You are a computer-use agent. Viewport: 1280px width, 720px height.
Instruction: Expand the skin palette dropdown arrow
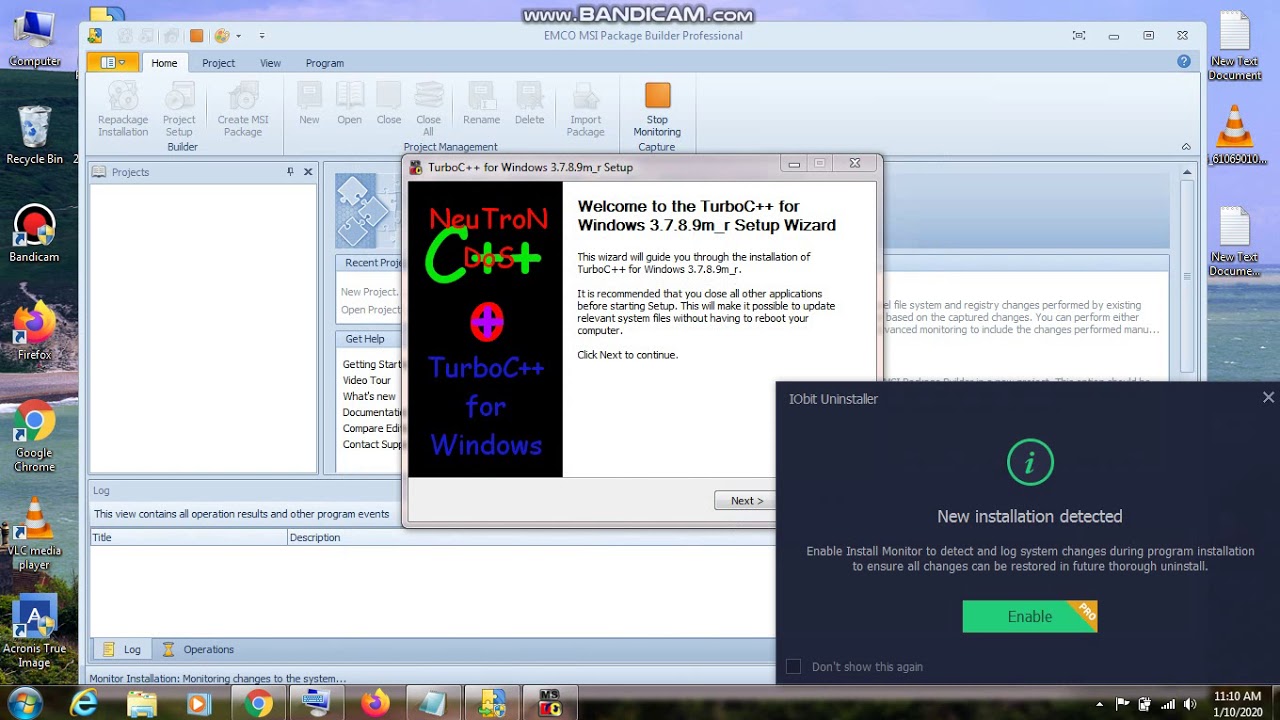coord(238,36)
